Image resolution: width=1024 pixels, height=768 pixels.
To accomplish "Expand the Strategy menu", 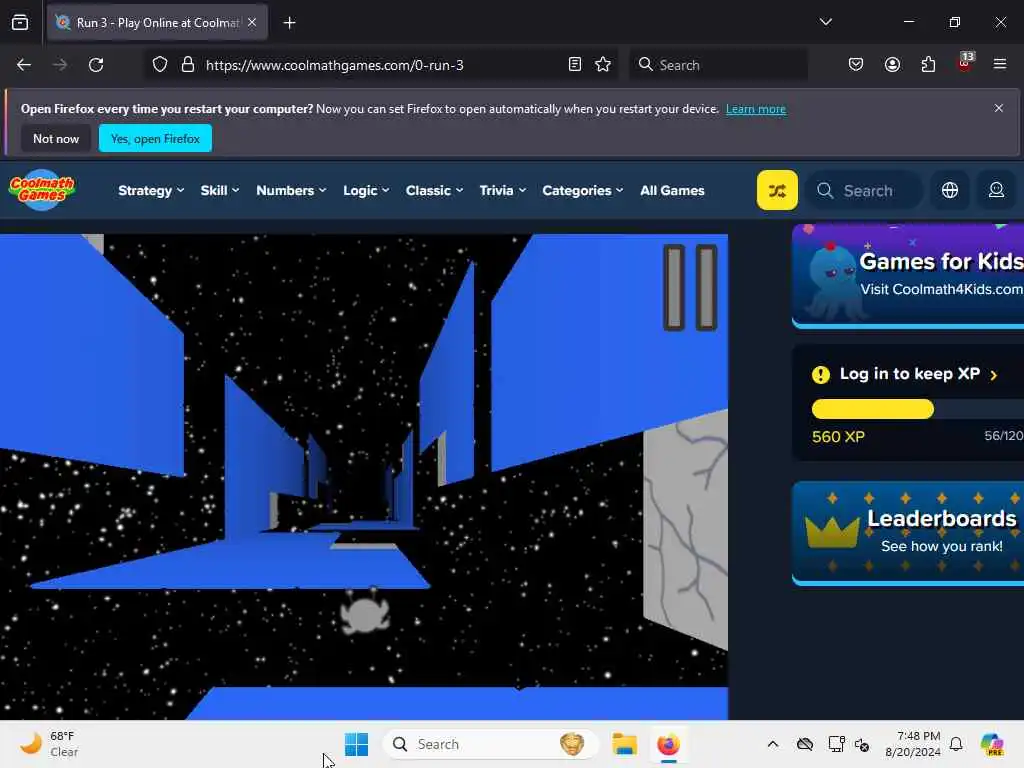I will coord(151,191).
